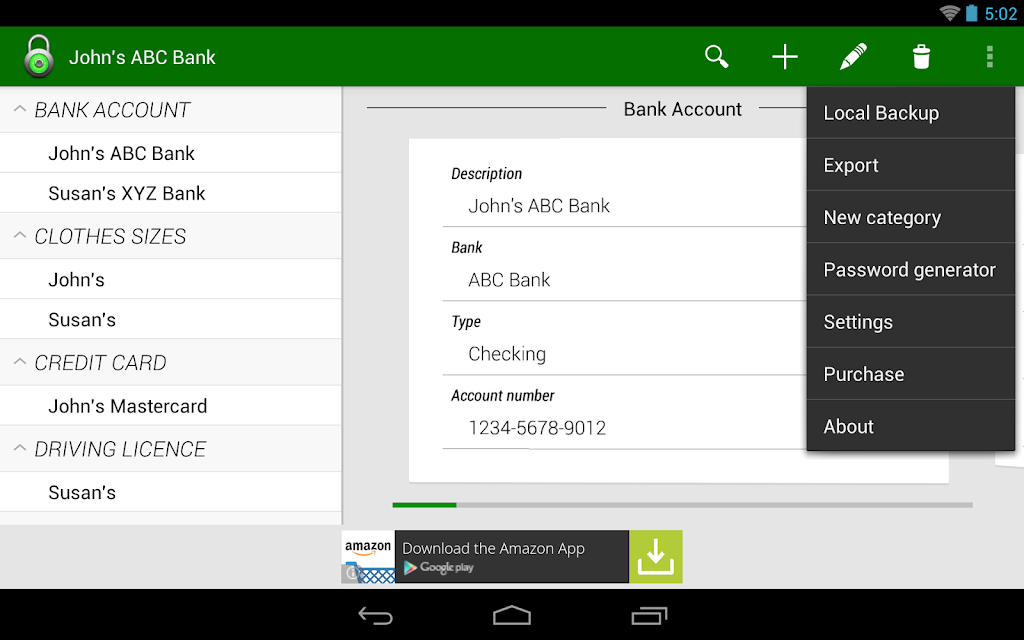This screenshot has width=1024, height=640.
Task: Tap the three-dot overflow menu icon
Action: point(989,57)
